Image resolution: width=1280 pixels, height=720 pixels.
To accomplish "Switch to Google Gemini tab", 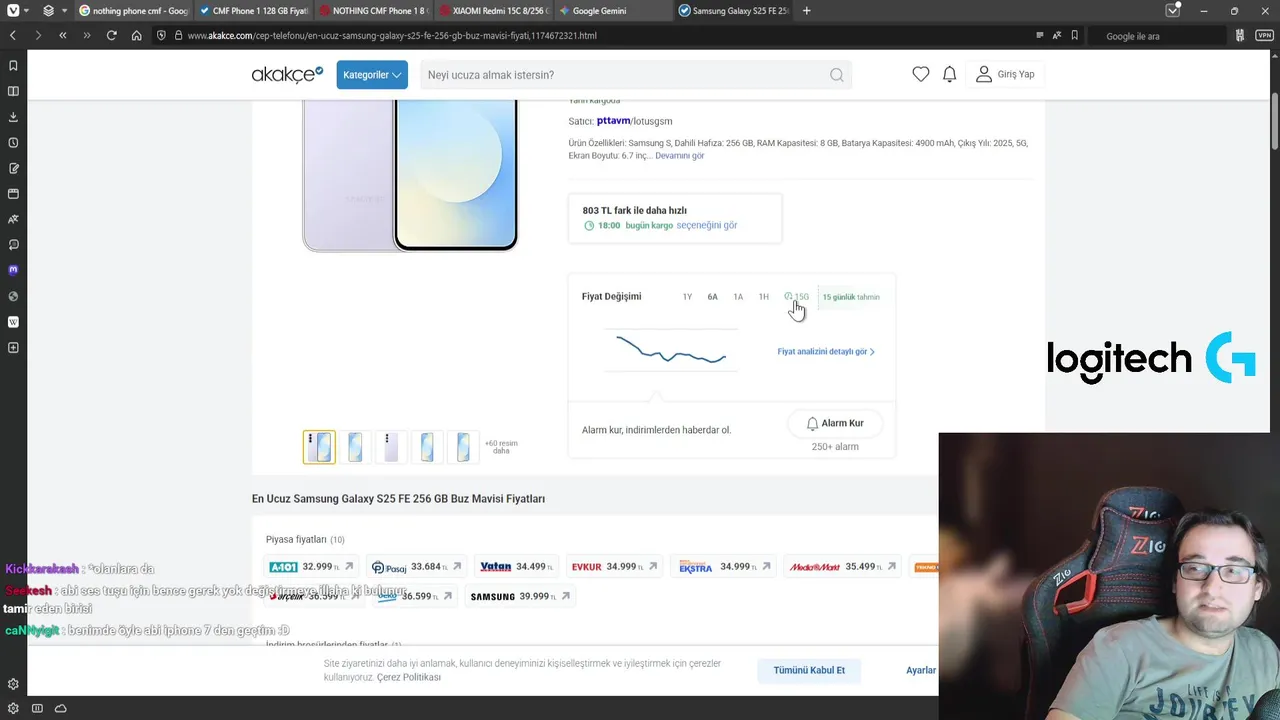I will (x=613, y=11).
